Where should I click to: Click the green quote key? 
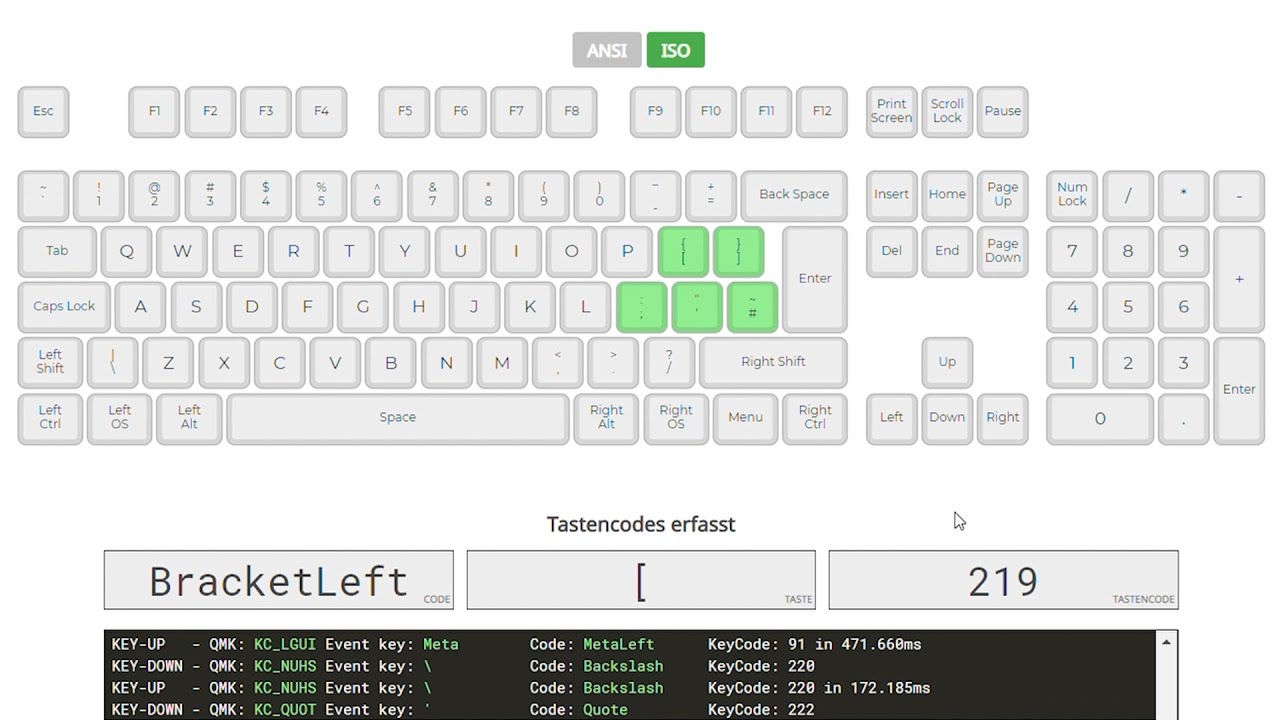[x=697, y=307]
